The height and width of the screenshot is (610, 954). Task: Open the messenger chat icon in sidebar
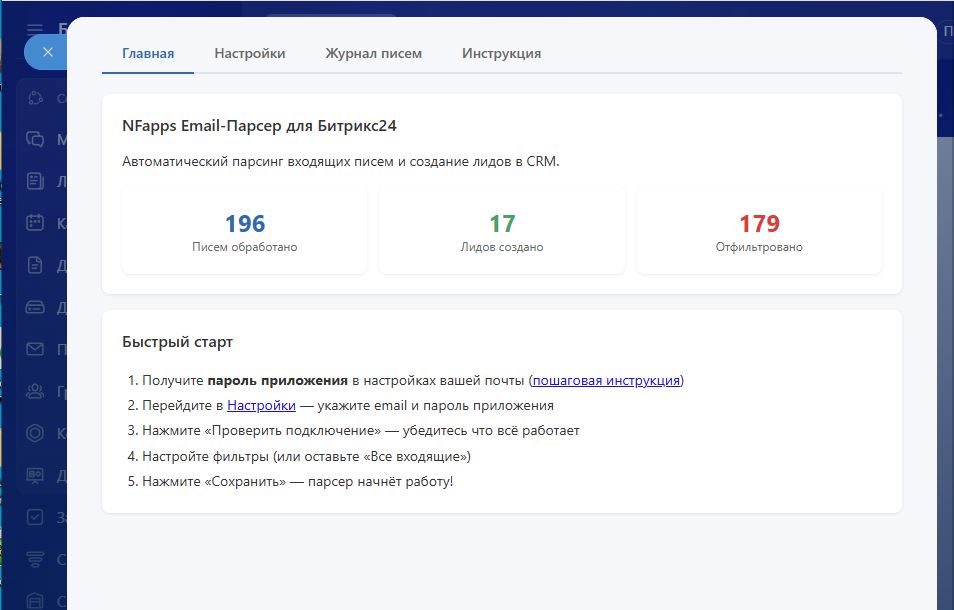[x=36, y=139]
